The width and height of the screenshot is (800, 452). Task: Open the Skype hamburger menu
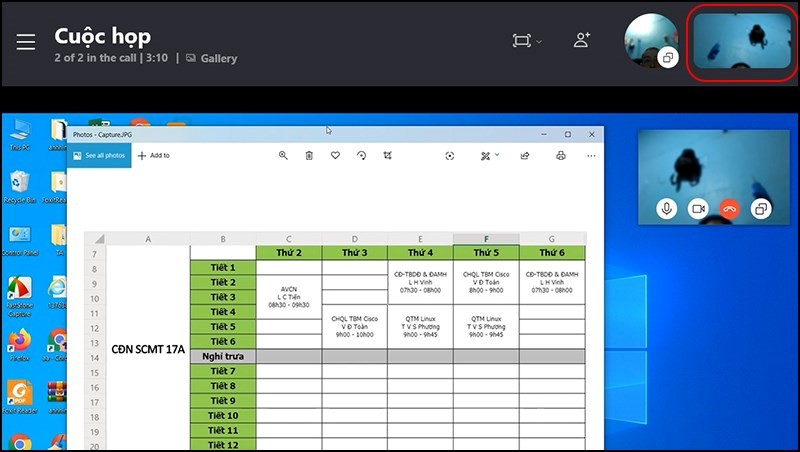click(x=26, y=42)
